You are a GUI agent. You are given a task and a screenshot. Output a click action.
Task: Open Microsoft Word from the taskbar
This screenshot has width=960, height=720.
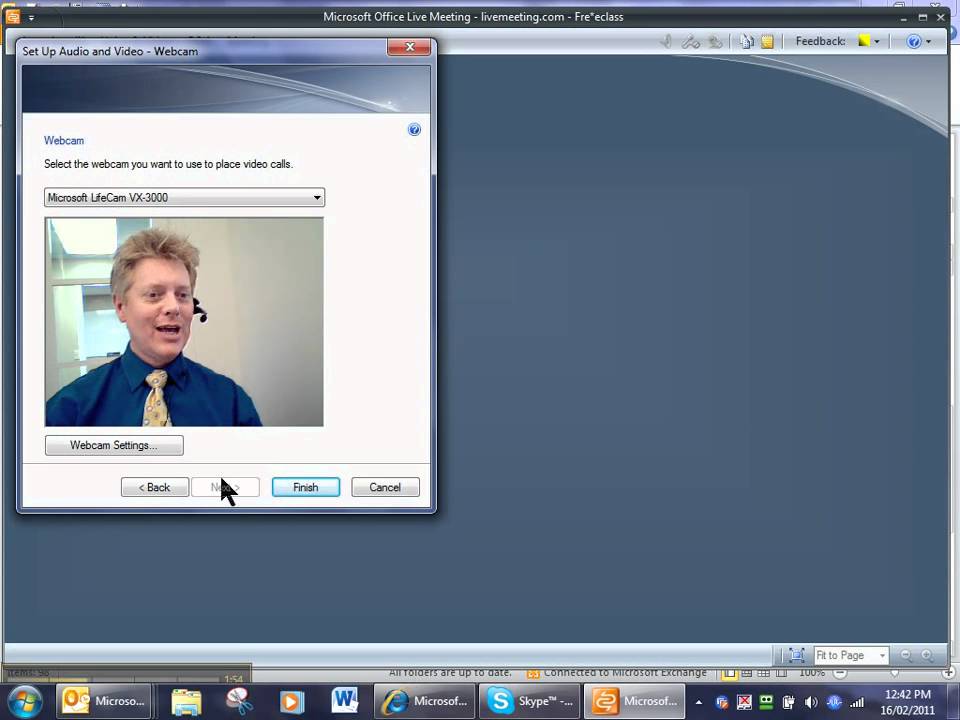click(x=345, y=702)
